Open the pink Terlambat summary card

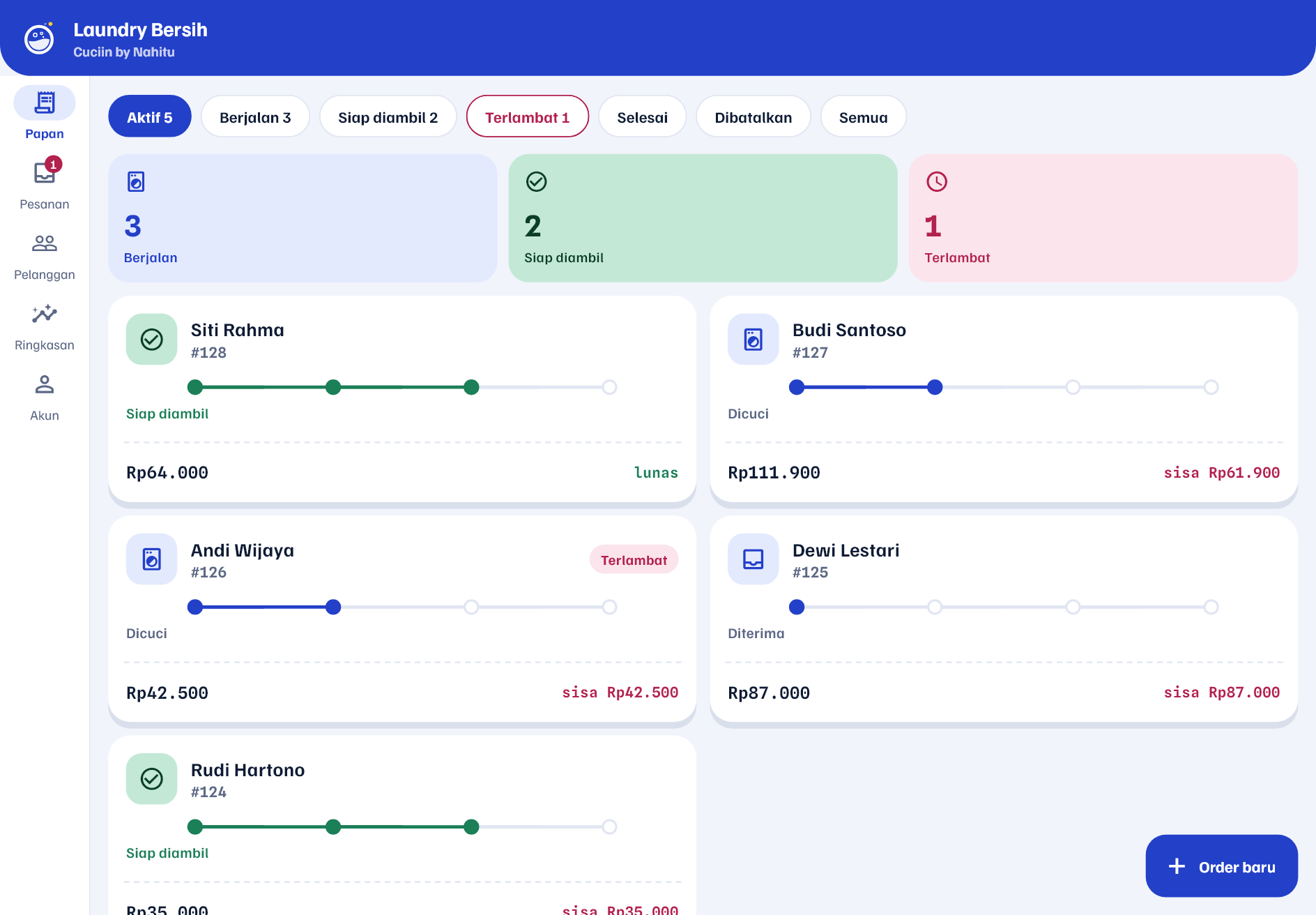(1103, 218)
